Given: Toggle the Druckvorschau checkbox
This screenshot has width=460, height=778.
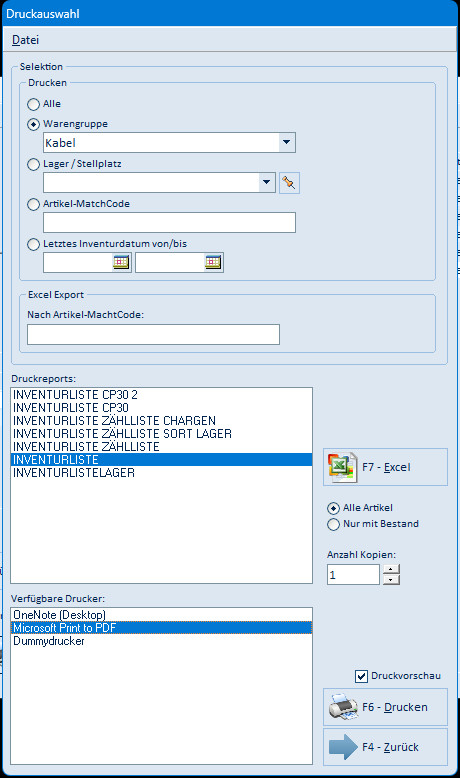Looking at the screenshot, I should coord(361,676).
